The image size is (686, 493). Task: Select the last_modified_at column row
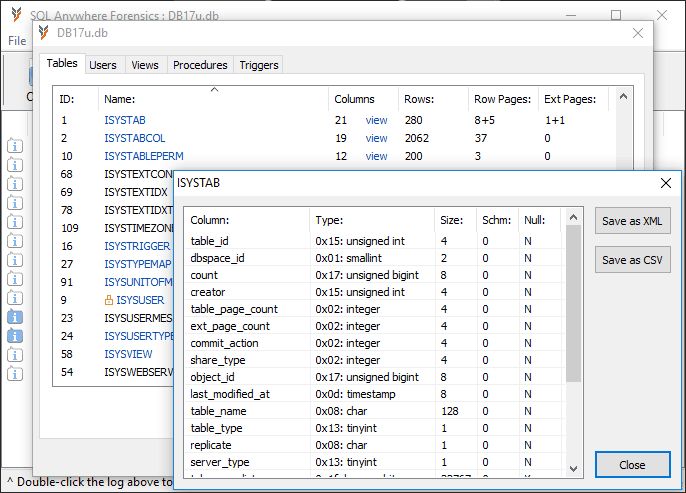pos(374,394)
